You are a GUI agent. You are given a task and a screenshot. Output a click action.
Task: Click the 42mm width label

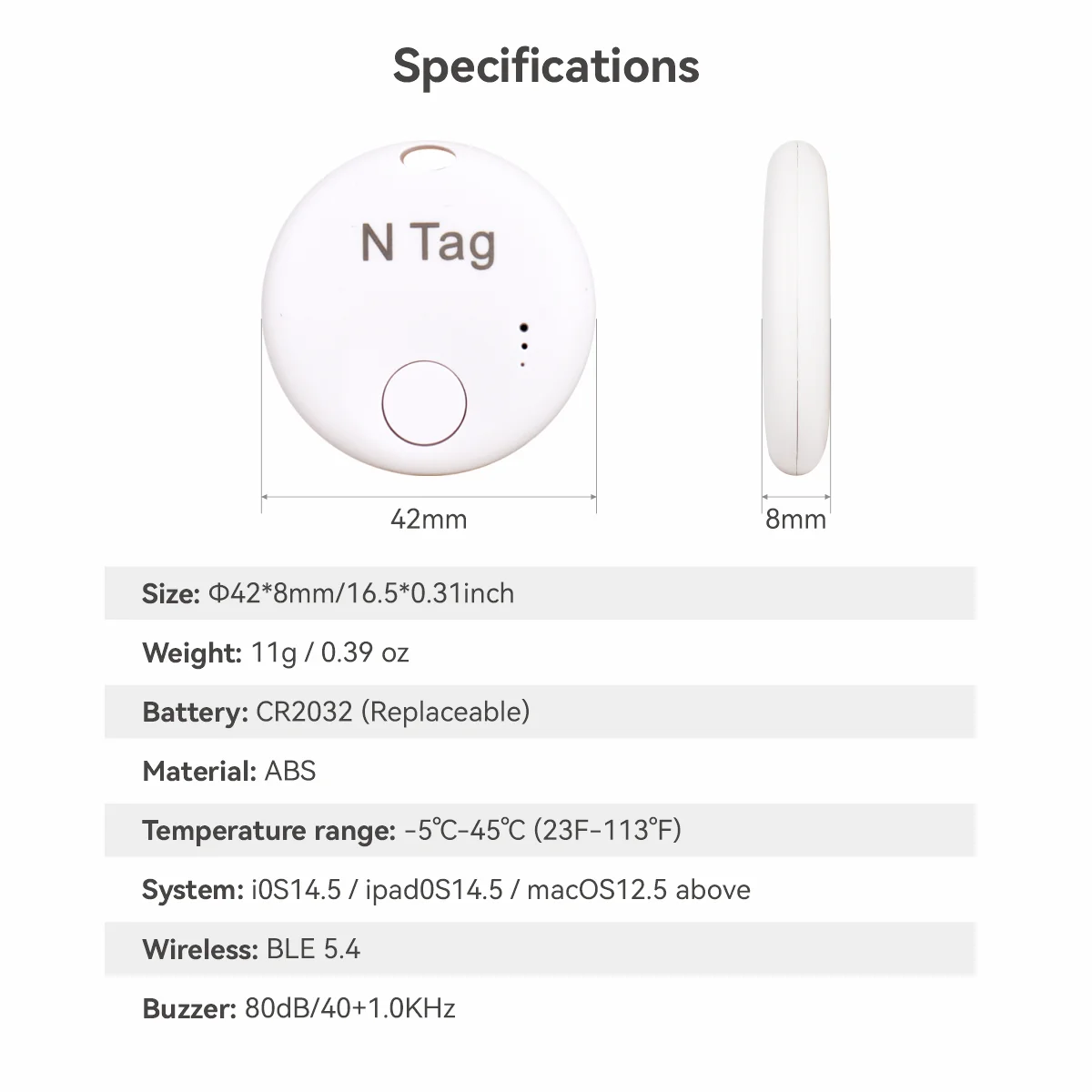pos(429,520)
